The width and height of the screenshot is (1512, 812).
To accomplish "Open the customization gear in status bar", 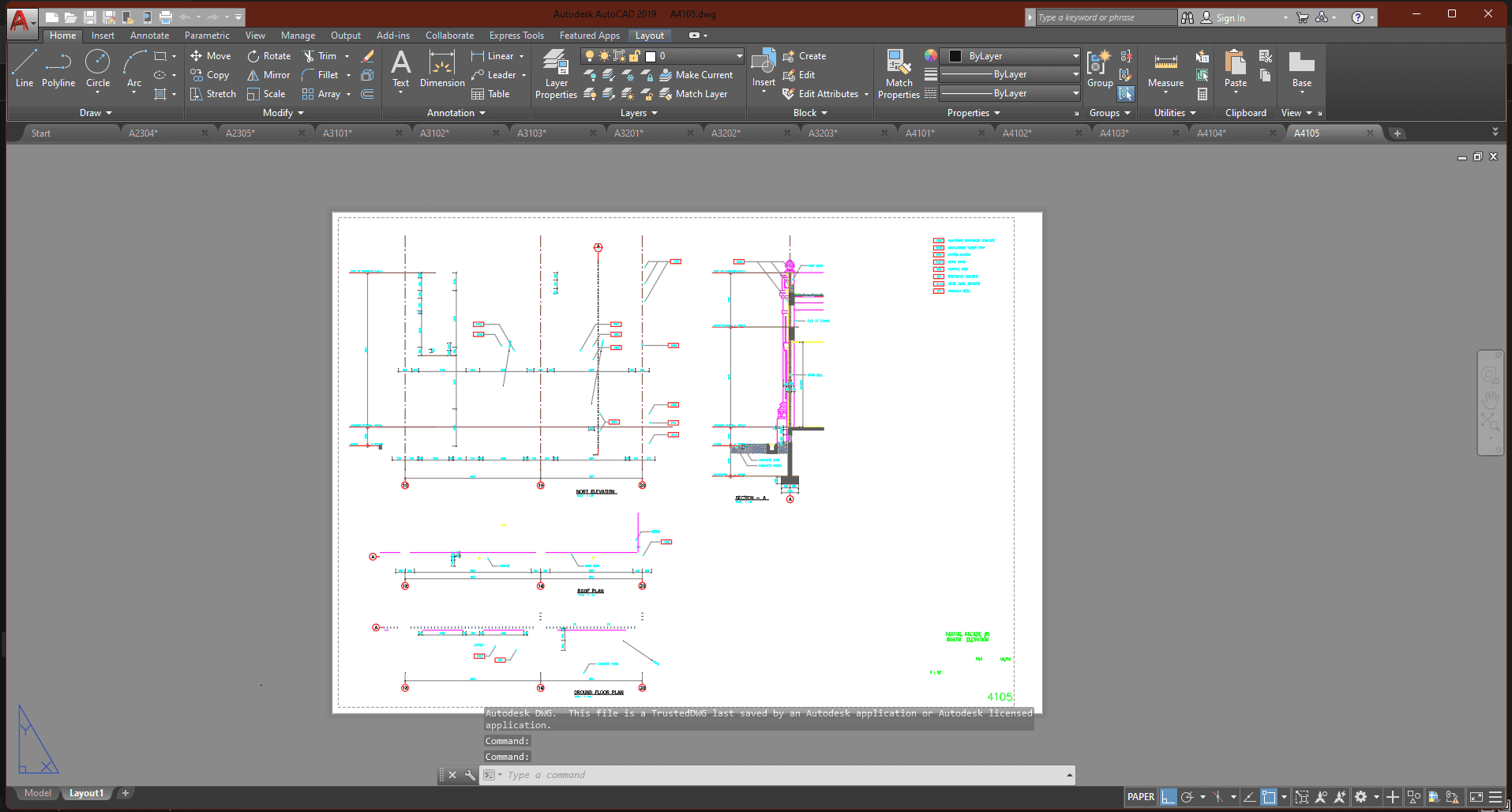I will (x=1360, y=797).
